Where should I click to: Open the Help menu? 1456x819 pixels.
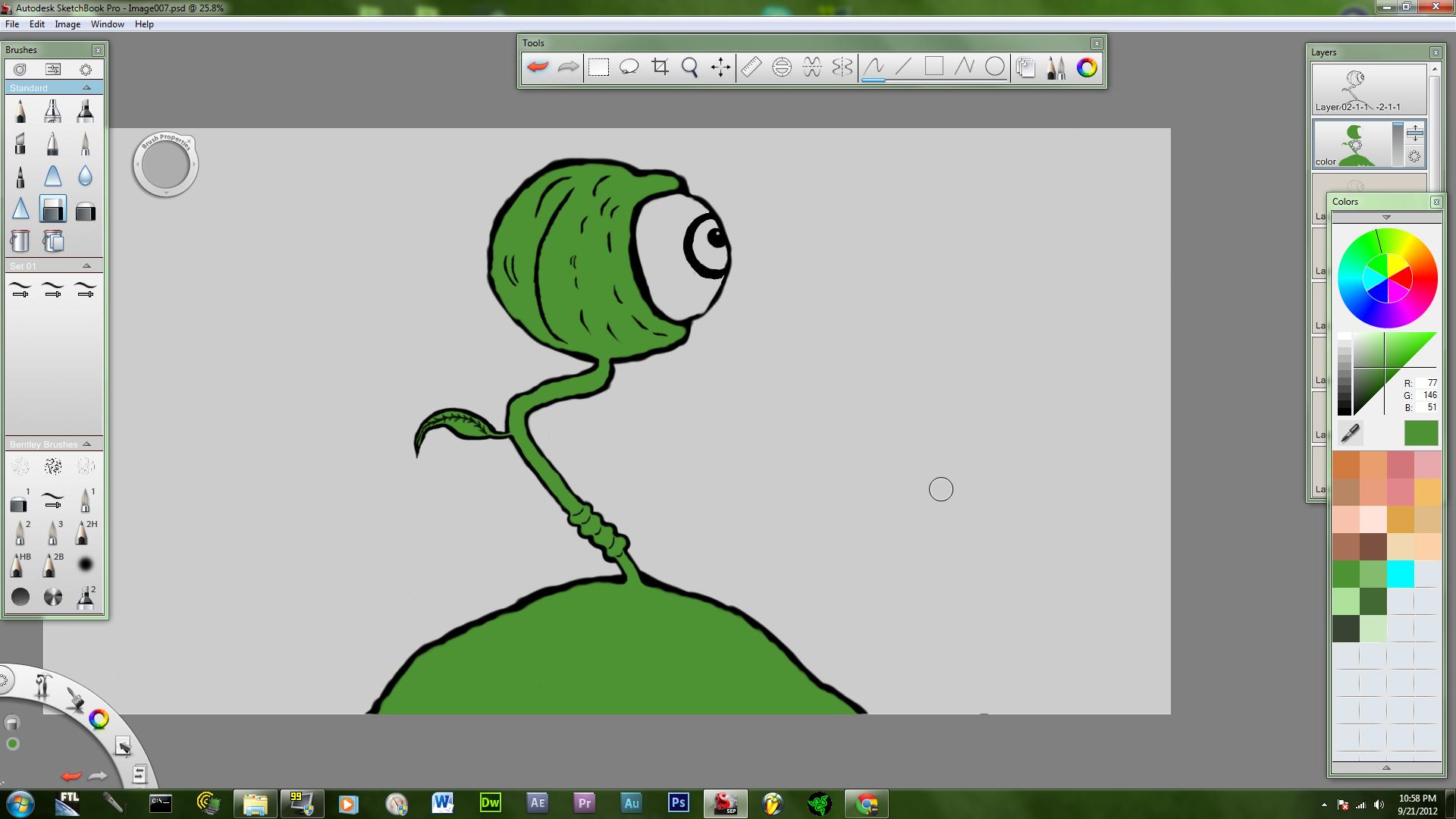(x=144, y=24)
